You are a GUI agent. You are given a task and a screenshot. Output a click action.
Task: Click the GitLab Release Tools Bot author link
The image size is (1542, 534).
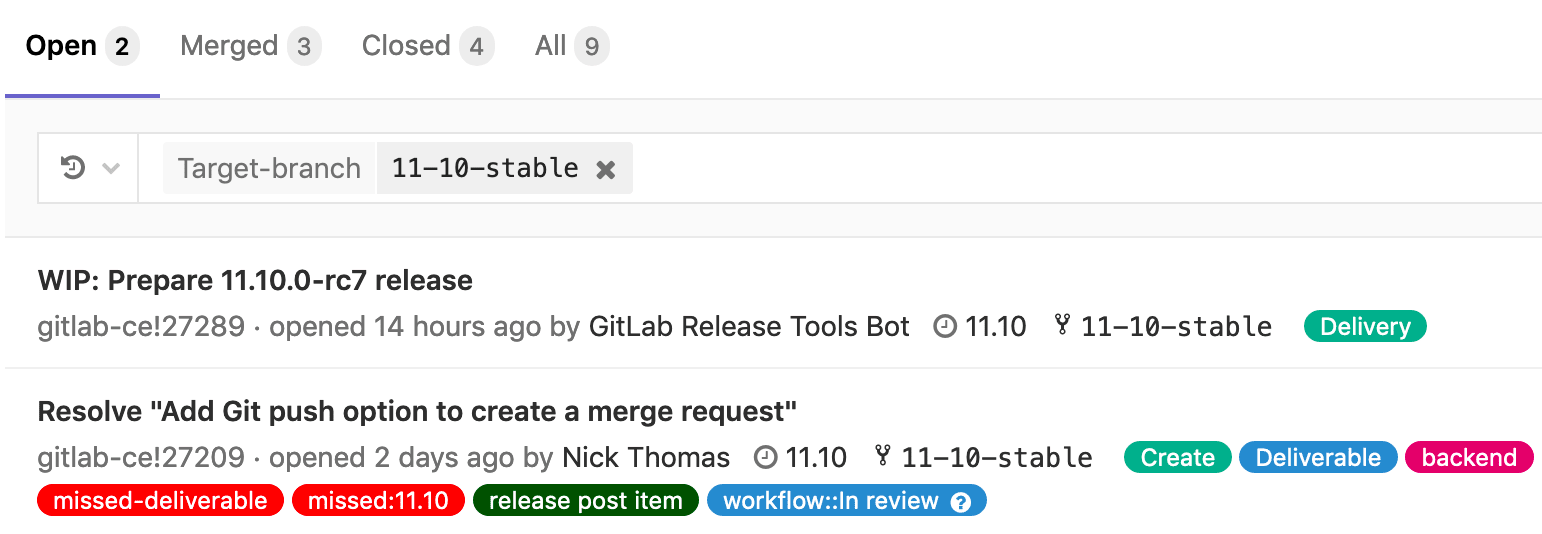click(x=750, y=327)
